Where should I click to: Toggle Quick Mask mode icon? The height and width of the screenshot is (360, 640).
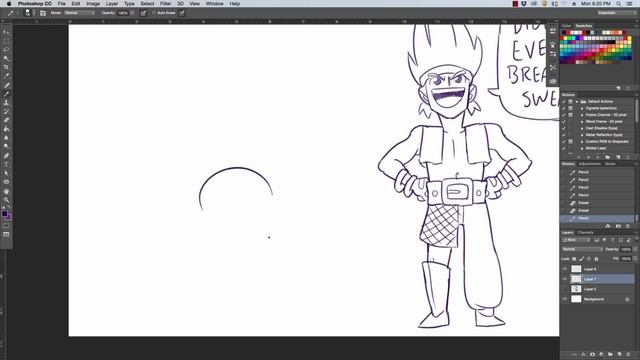tap(6, 225)
